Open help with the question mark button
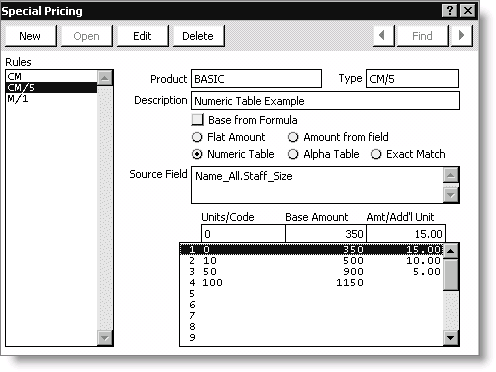This screenshot has width=496, height=372. click(x=449, y=11)
